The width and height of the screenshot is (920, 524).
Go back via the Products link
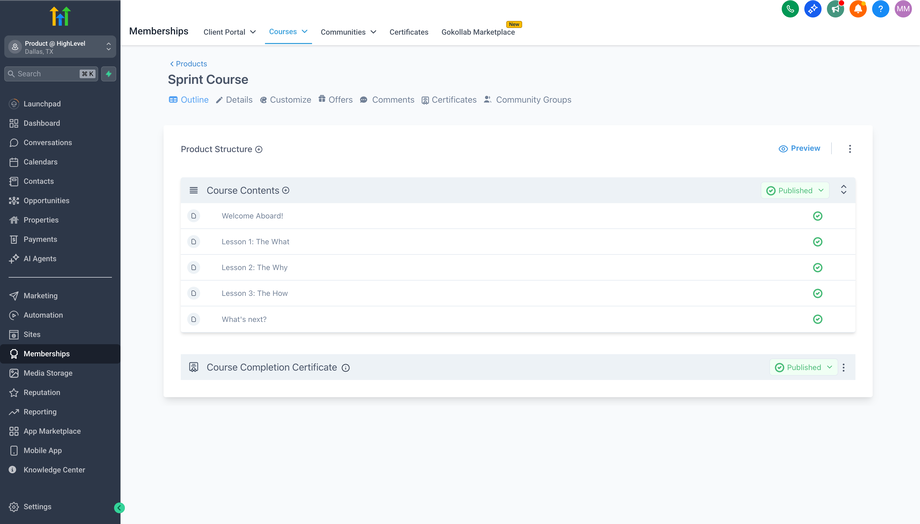coord(188,64)
